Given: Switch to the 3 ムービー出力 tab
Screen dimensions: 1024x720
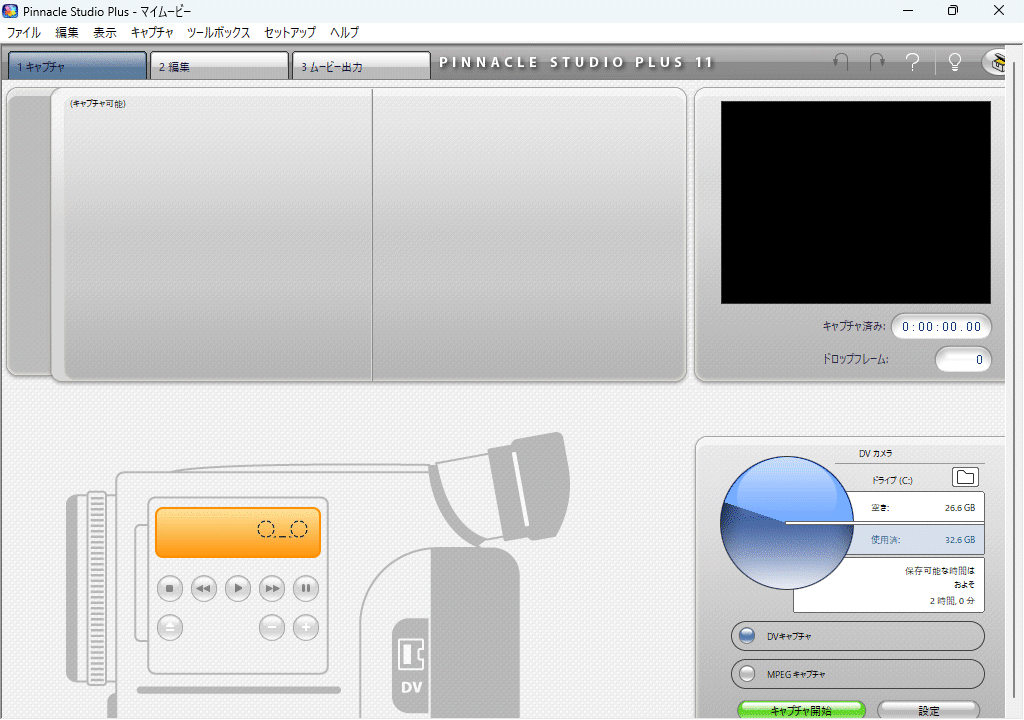Looking at the screenshot, I should 361,66.
